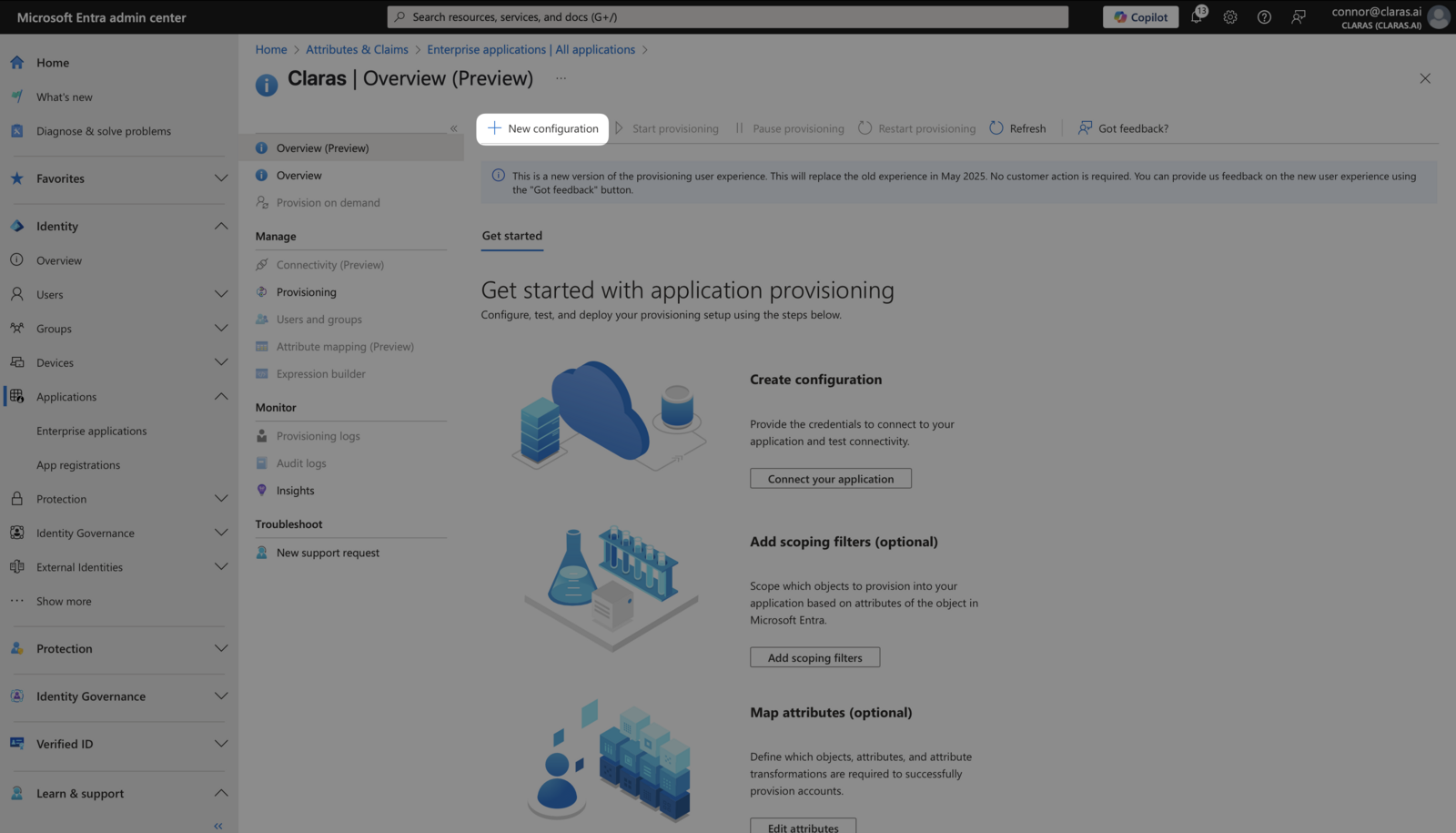Click Connect your application button
1456x833 pixels.
pyautogui.click(x=831, y=479)
